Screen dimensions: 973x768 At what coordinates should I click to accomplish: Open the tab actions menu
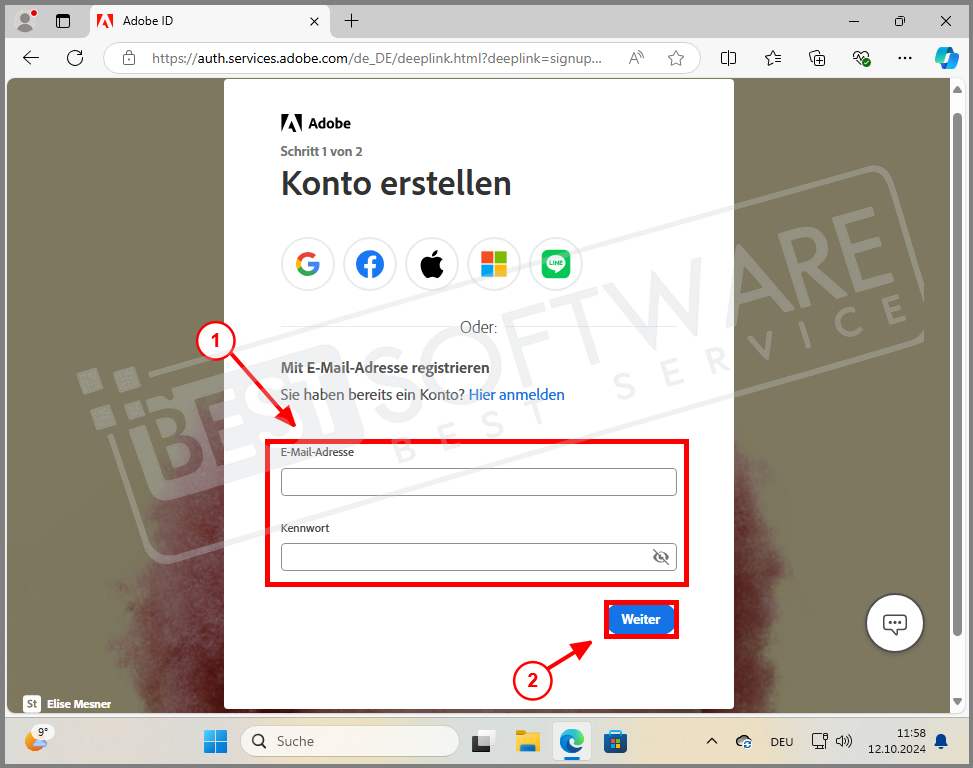click(x=63, y=21)
